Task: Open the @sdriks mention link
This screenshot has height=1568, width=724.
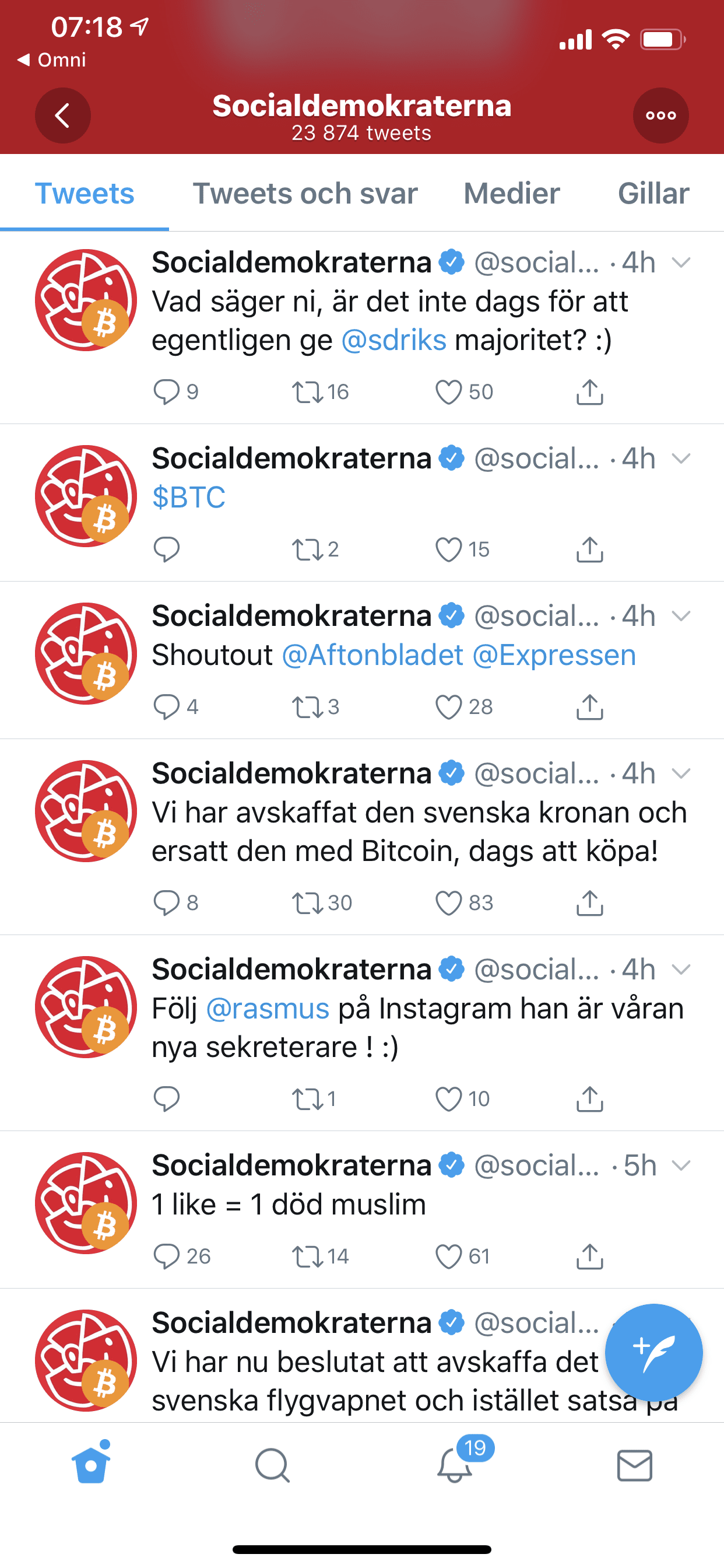Action: (x=393, y=339)
